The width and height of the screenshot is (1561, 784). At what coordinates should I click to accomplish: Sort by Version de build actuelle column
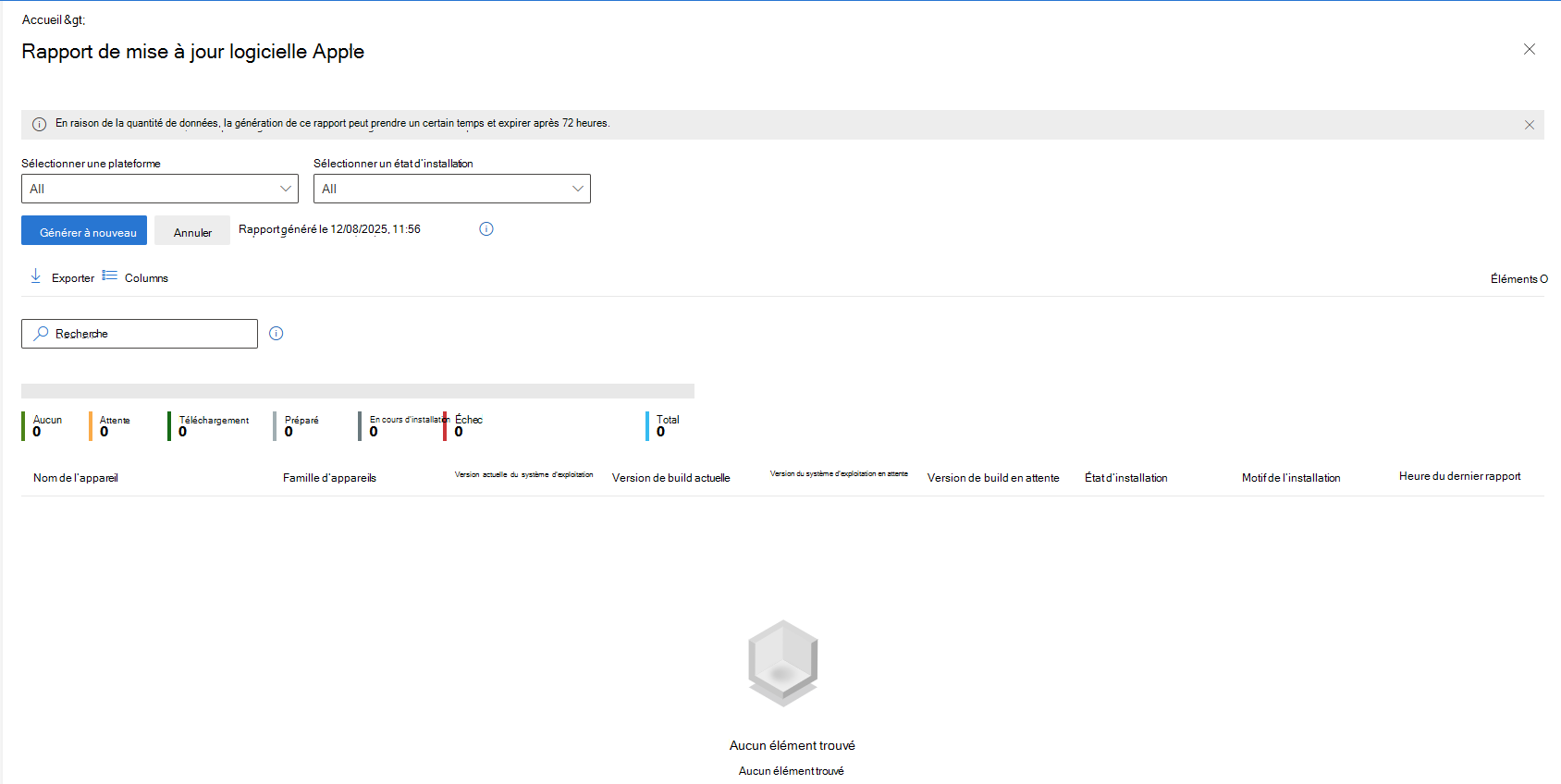[671, 478]
